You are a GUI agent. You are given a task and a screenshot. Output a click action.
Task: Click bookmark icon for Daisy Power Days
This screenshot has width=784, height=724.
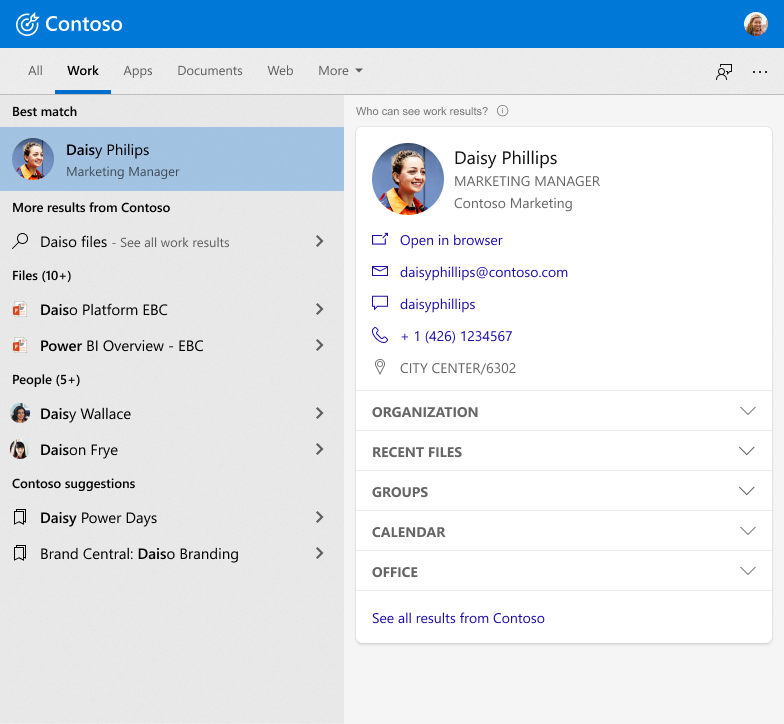pyautogui.click(x=20, y=517)
